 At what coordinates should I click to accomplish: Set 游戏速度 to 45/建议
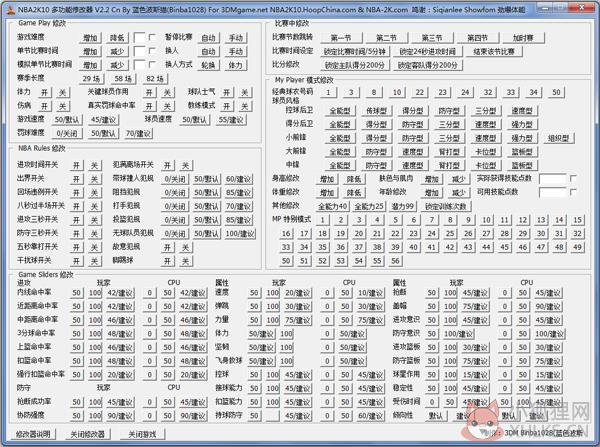103,120
